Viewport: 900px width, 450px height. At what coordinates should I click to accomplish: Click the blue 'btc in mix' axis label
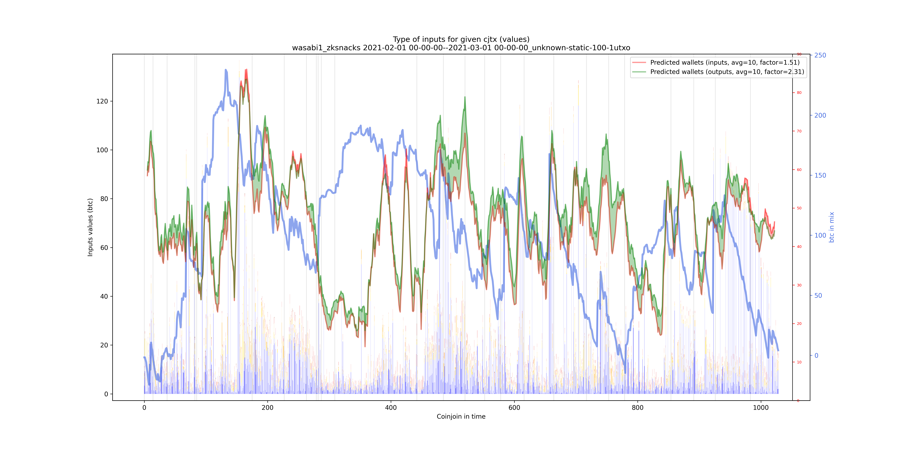point(831,227)
